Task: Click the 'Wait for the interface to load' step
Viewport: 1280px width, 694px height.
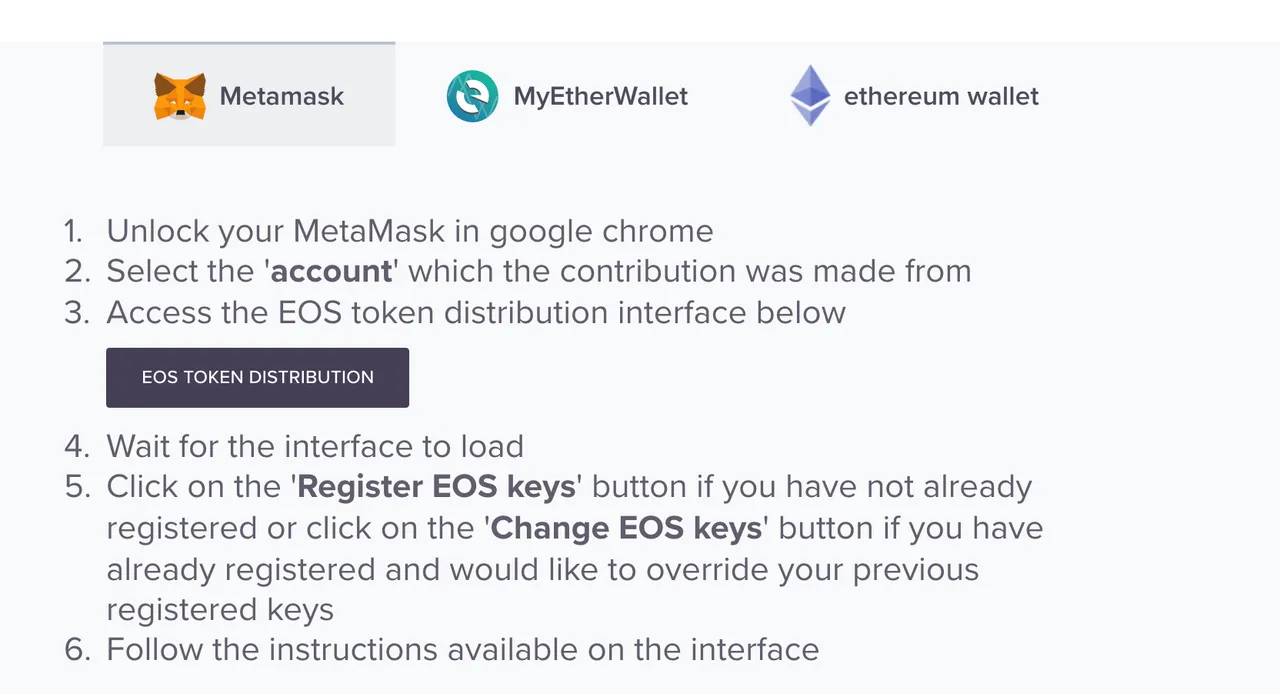Action: 315,446
